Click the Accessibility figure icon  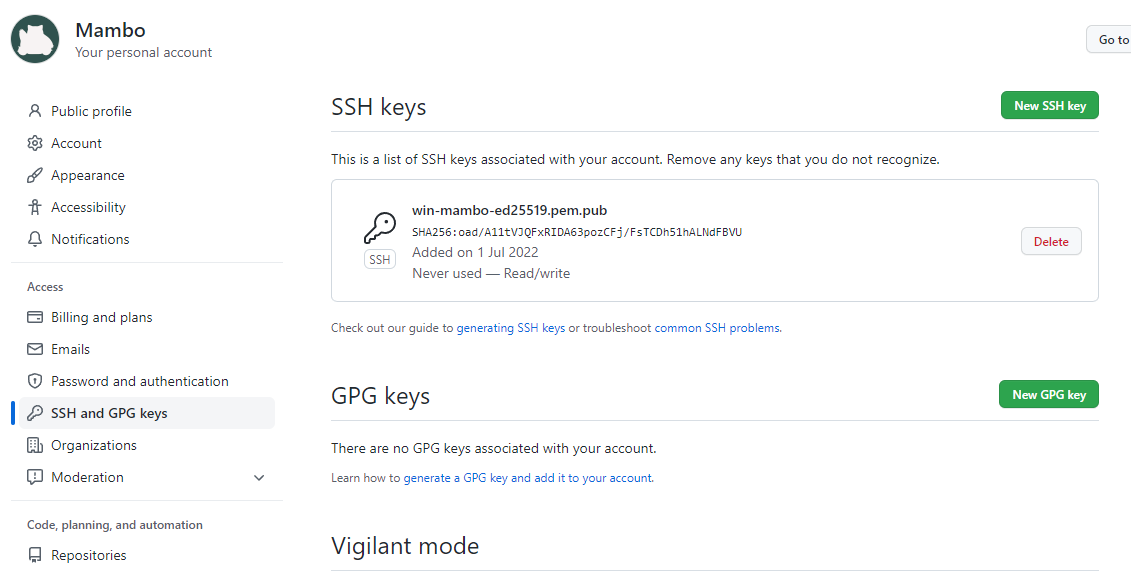click(x=35, y=207)
